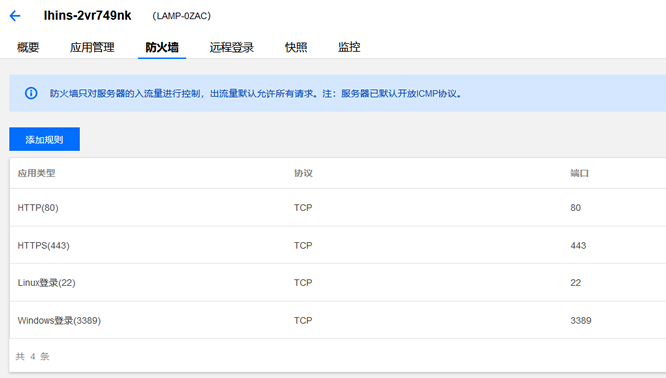Select the HTTP(80) row label

[38, 208]
